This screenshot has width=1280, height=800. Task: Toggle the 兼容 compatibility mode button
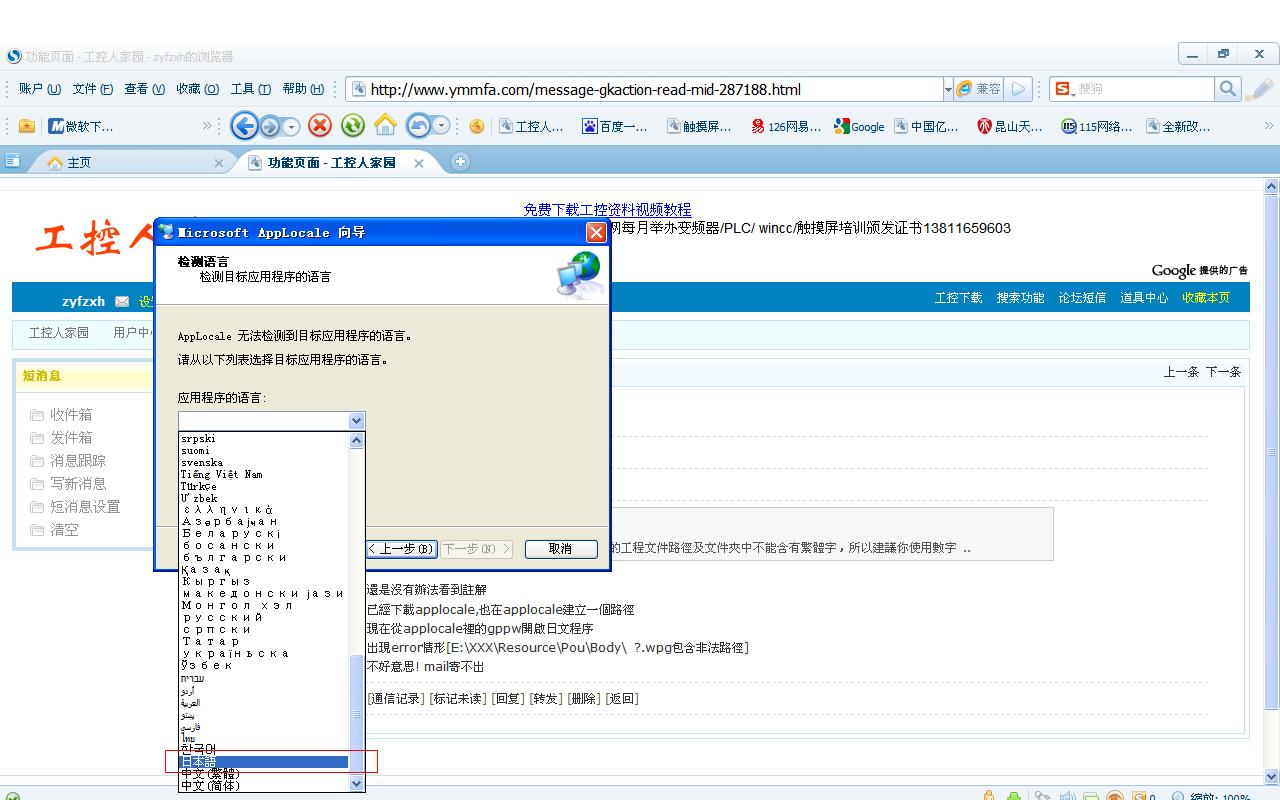(x=978, y=89)
